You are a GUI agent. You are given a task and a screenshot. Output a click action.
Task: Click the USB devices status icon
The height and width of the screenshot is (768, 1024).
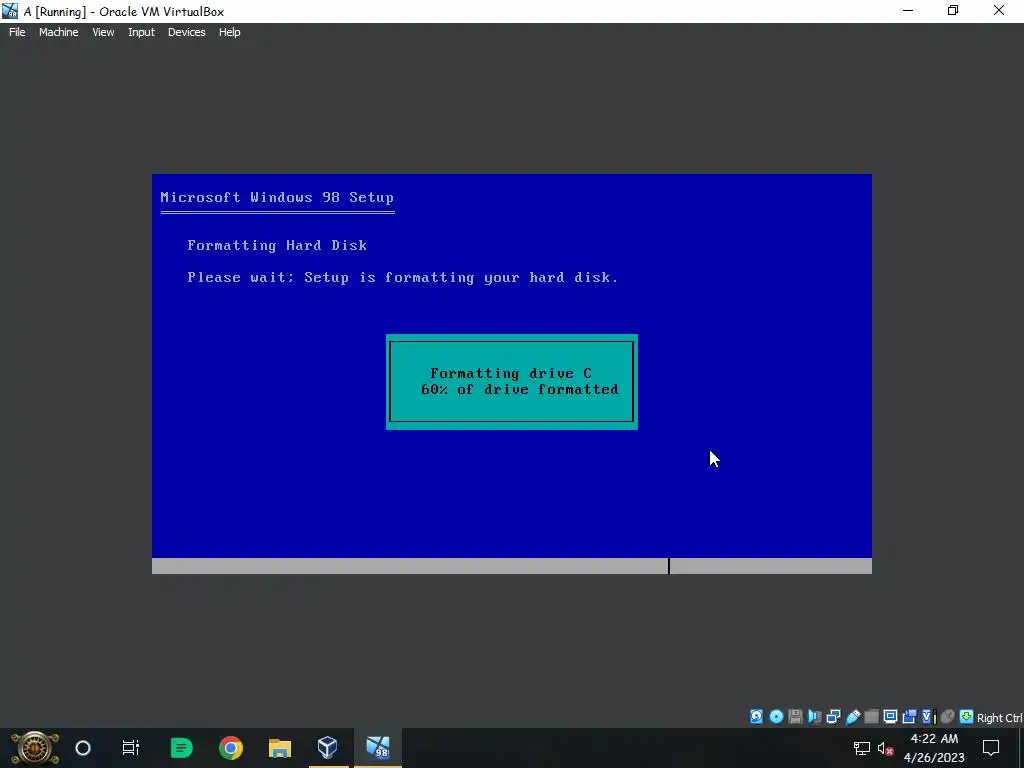coord(852,716)
